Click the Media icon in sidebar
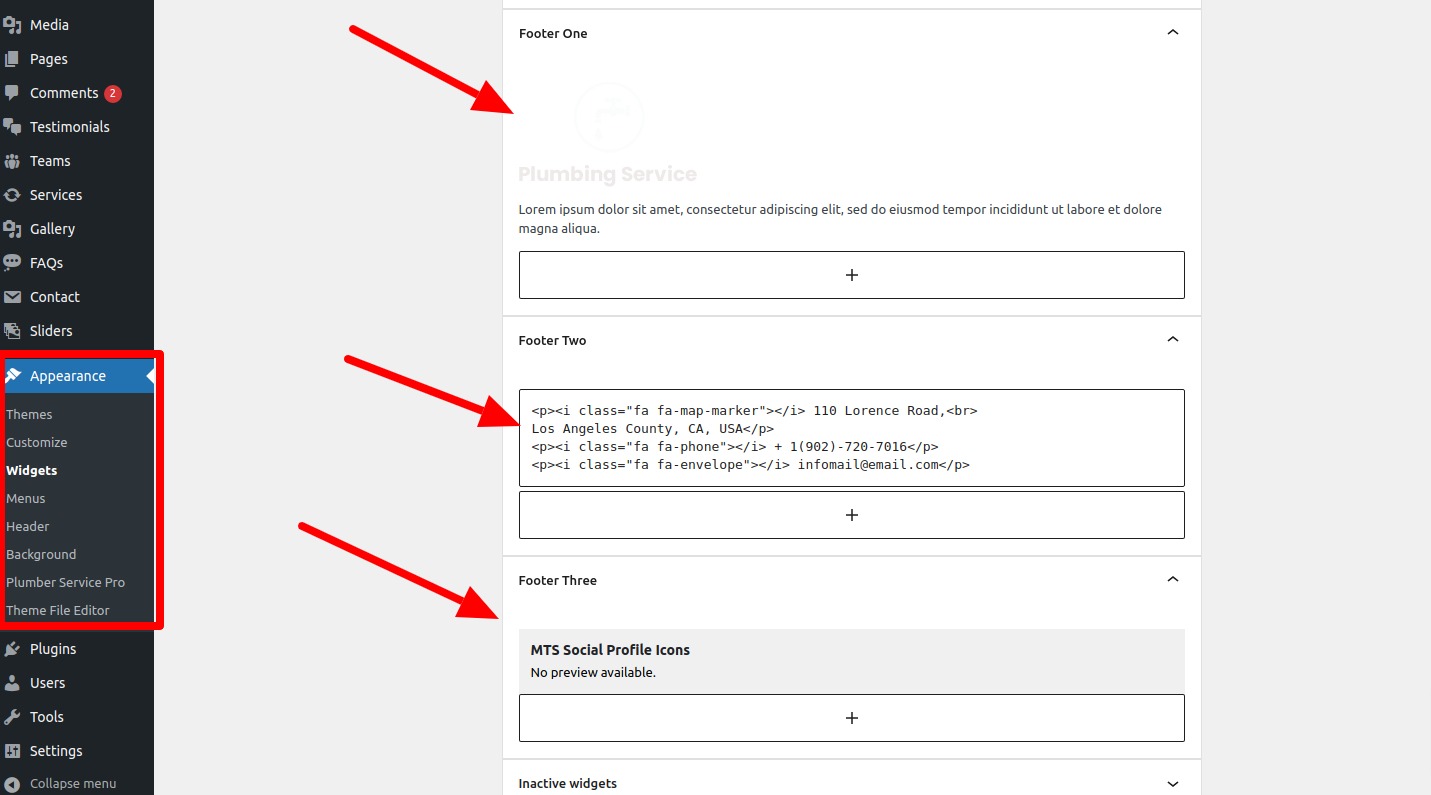Viewport: 1431px width, 795px height. click(x=12, y=25)
